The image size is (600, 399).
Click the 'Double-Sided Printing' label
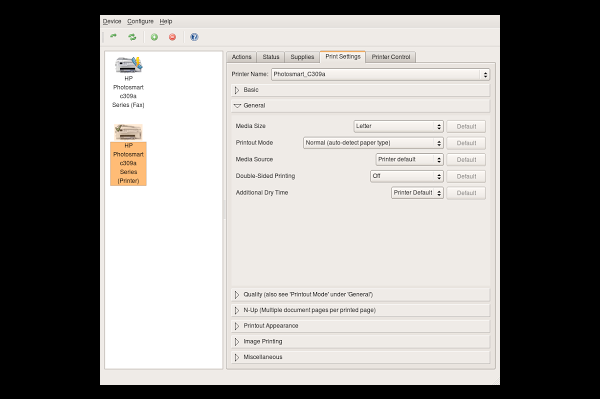pyautogui.click(x=265, y=176)
